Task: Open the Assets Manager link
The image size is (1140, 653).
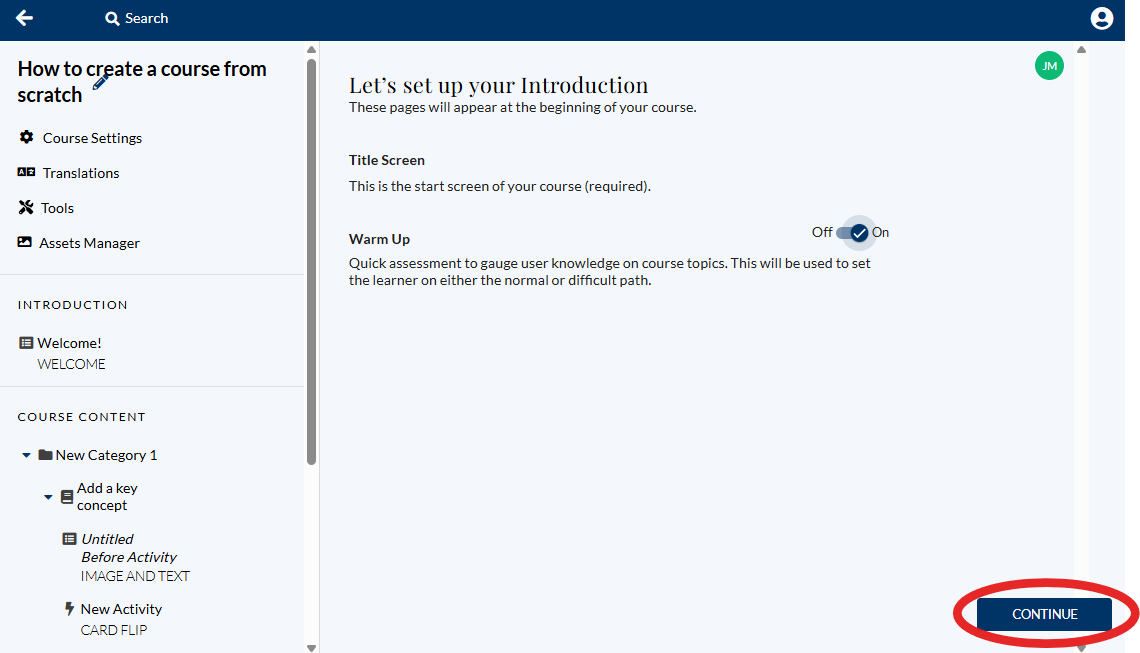Action: click(89, 243)
